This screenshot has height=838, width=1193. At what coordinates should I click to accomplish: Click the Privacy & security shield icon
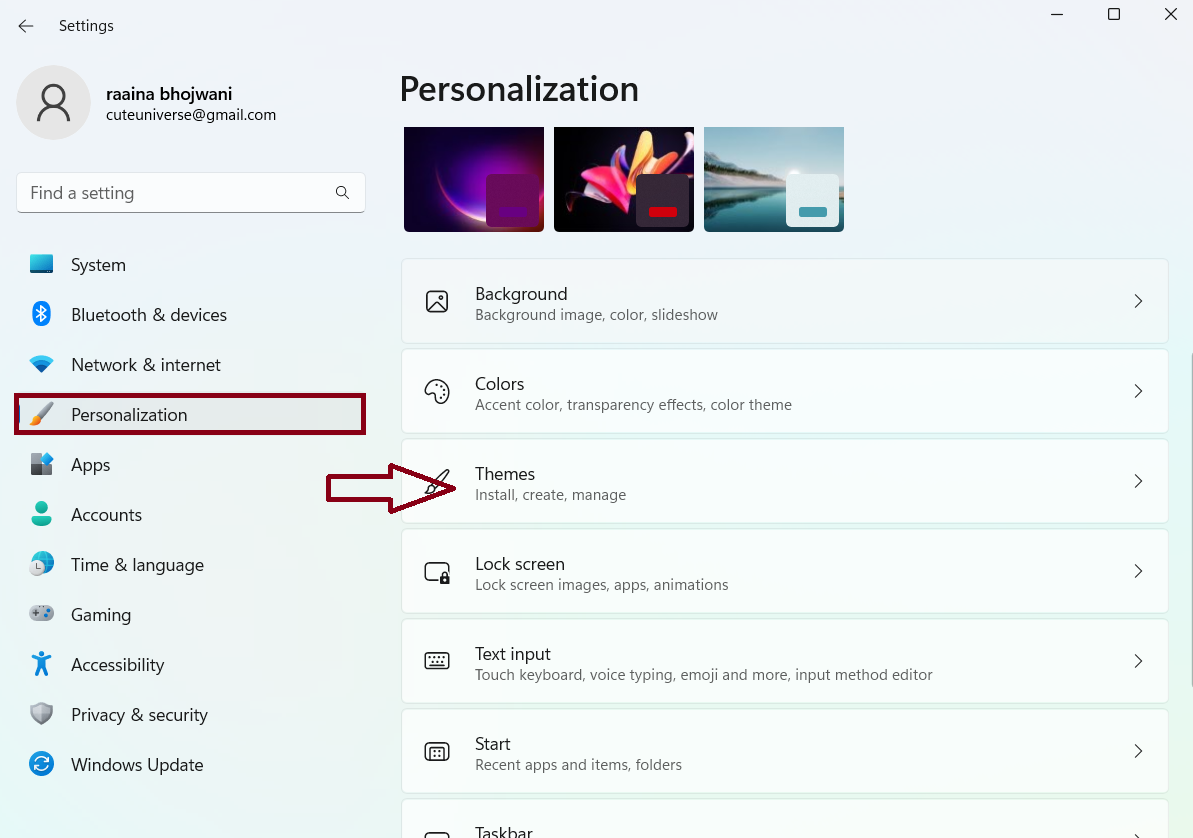pos(41,715)
